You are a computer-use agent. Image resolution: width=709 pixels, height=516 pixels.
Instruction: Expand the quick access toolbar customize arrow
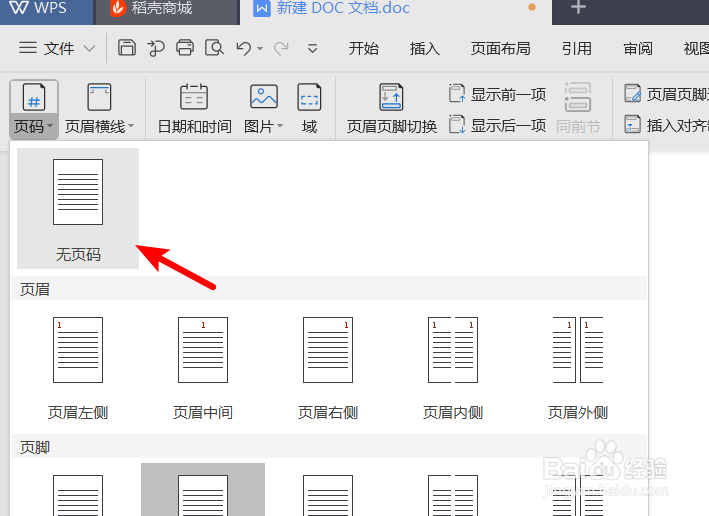(312, 48)
